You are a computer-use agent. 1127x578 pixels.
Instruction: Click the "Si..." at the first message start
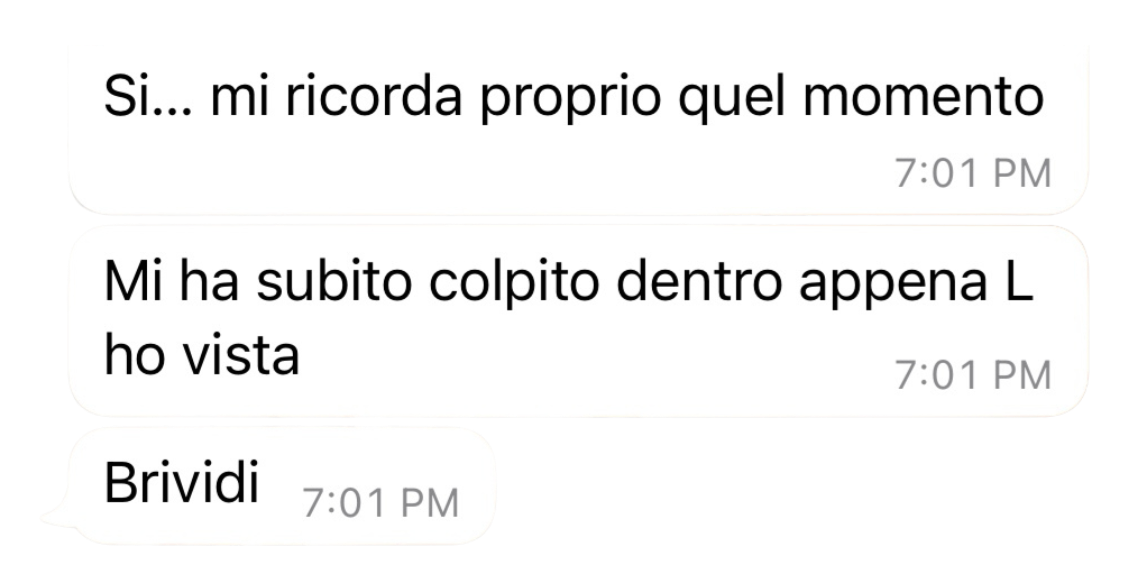coord(148,96)
